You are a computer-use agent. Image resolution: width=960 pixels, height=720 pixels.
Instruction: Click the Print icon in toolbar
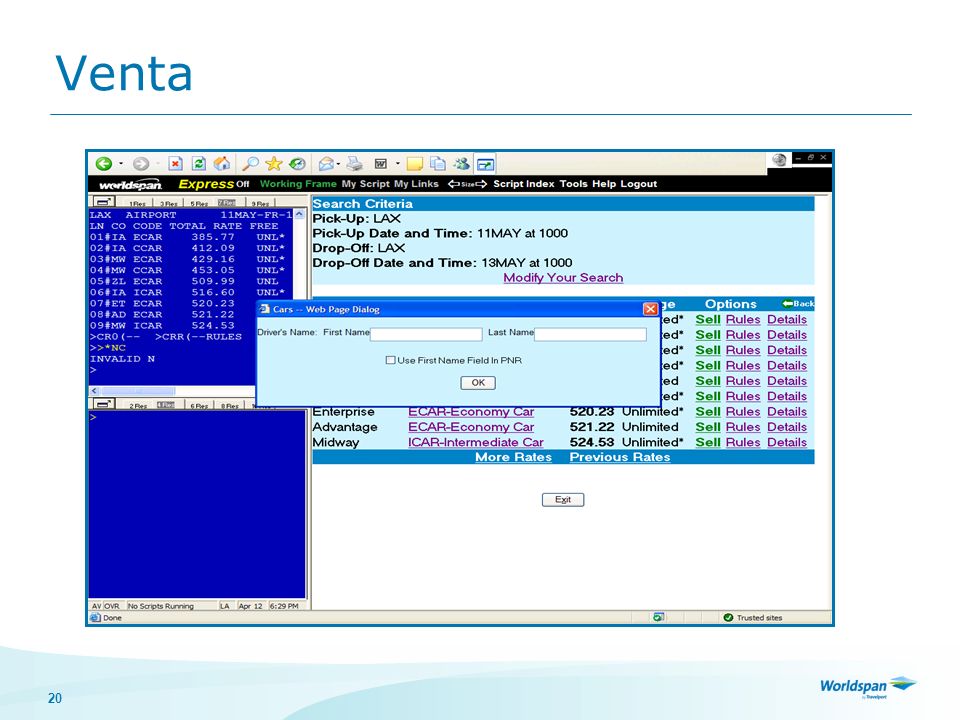354,163
